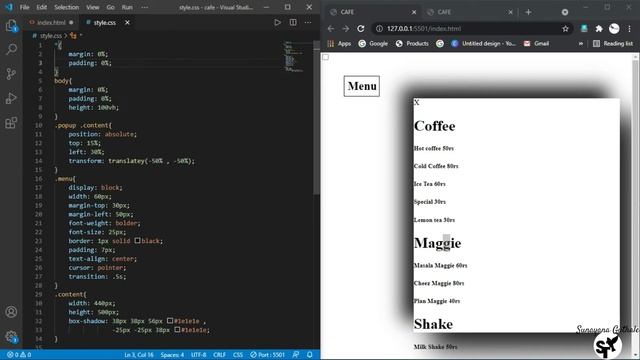The width and height of the screenshot is (640, 360).
Task: Open editor More Actions ellipsis
Action: click(x=308, y=22)
